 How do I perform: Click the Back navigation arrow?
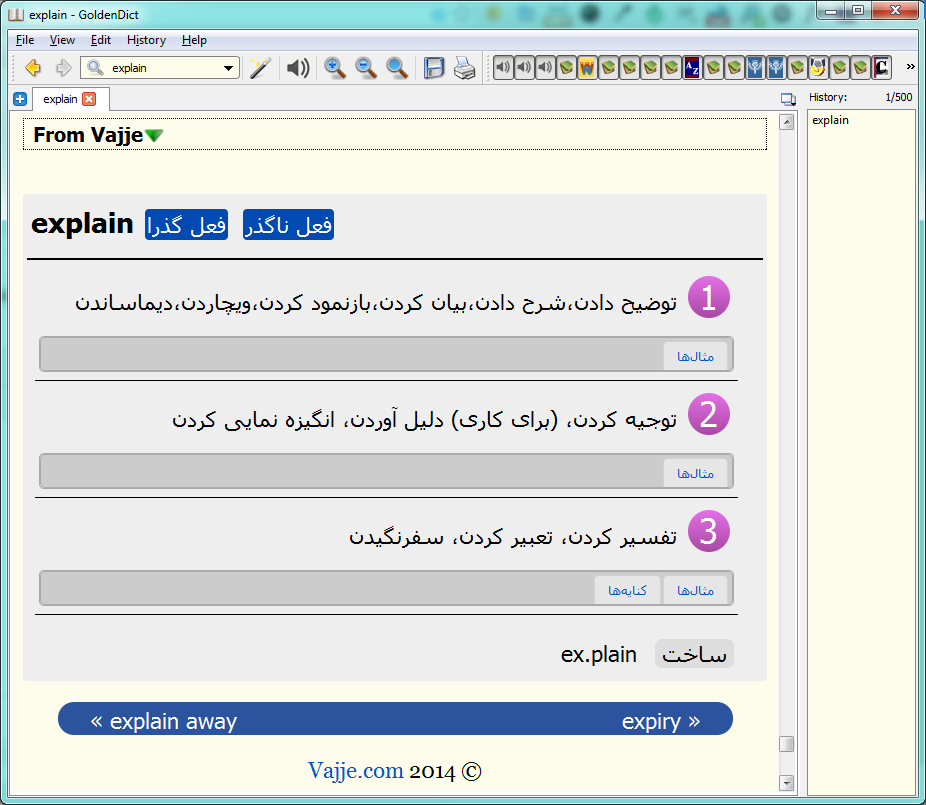point(32,68)
